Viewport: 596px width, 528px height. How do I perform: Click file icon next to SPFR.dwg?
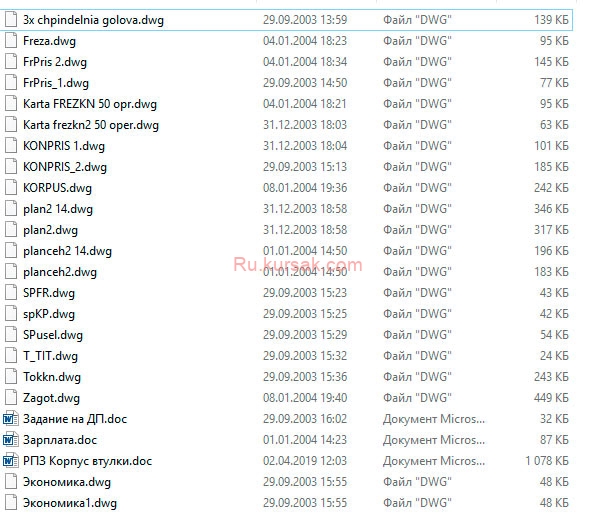(x=11, y=292)
